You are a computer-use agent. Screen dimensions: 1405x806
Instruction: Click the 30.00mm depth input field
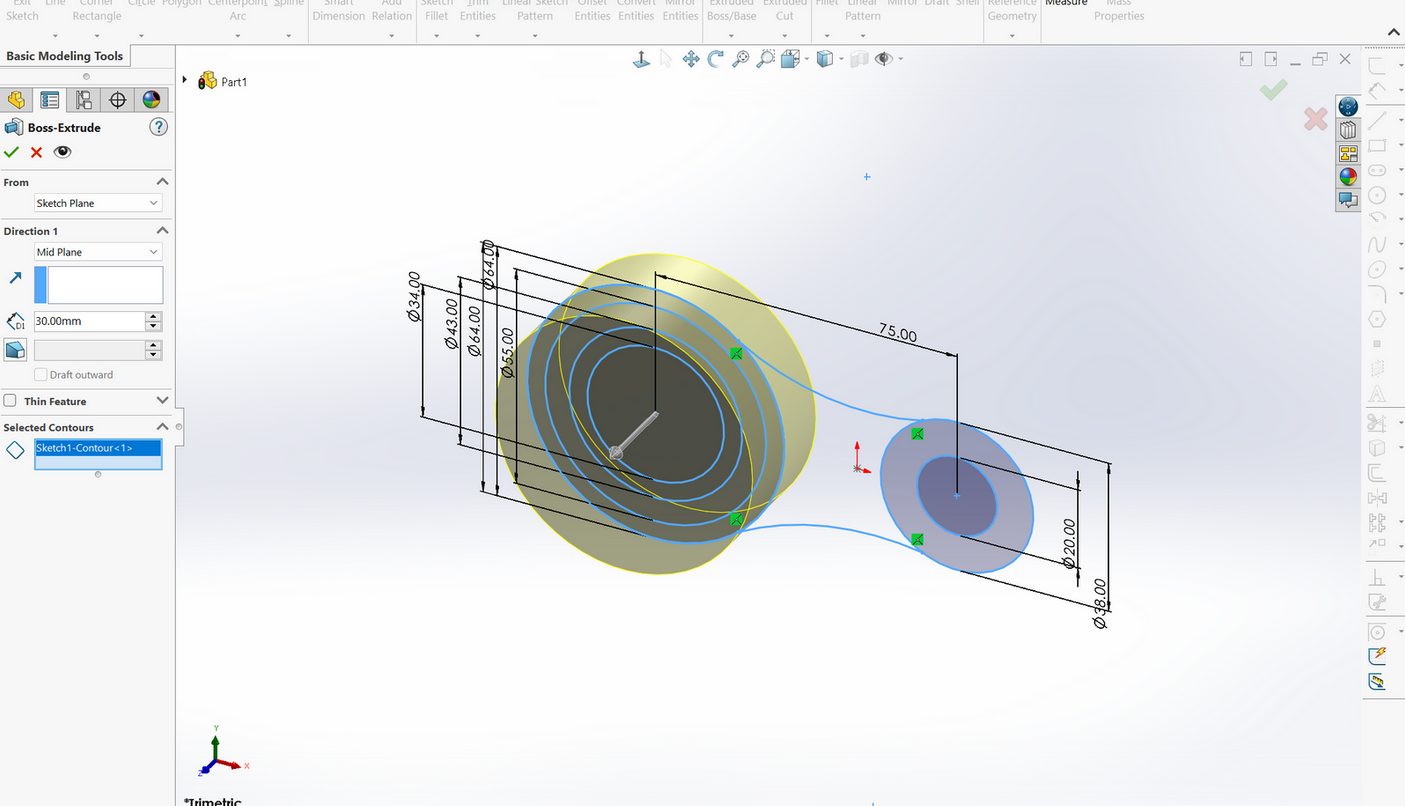coord(90,322)
